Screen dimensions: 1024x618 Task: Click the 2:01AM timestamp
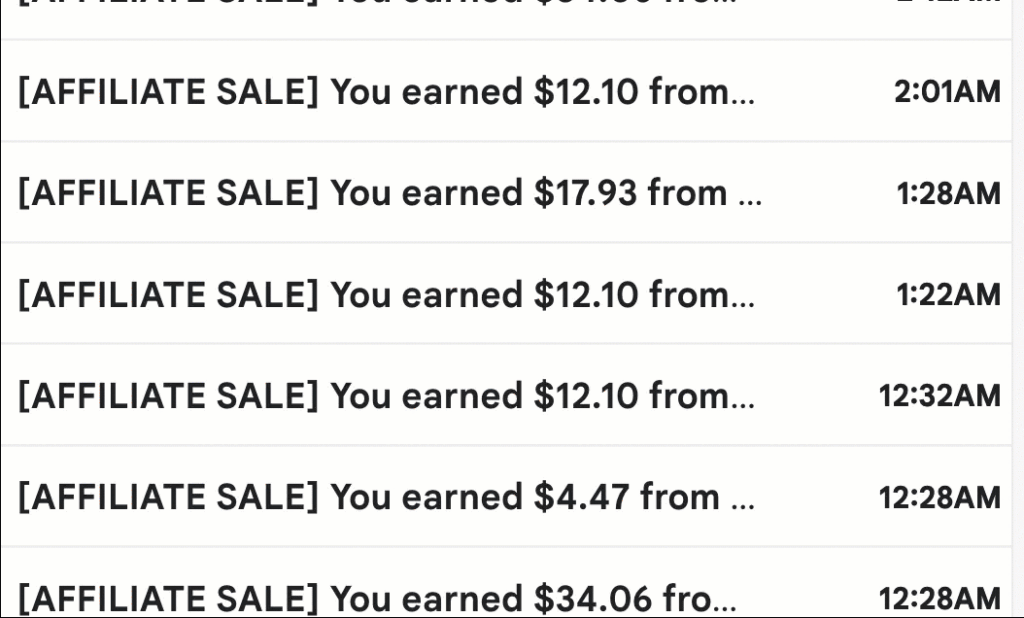click(946, 92)
